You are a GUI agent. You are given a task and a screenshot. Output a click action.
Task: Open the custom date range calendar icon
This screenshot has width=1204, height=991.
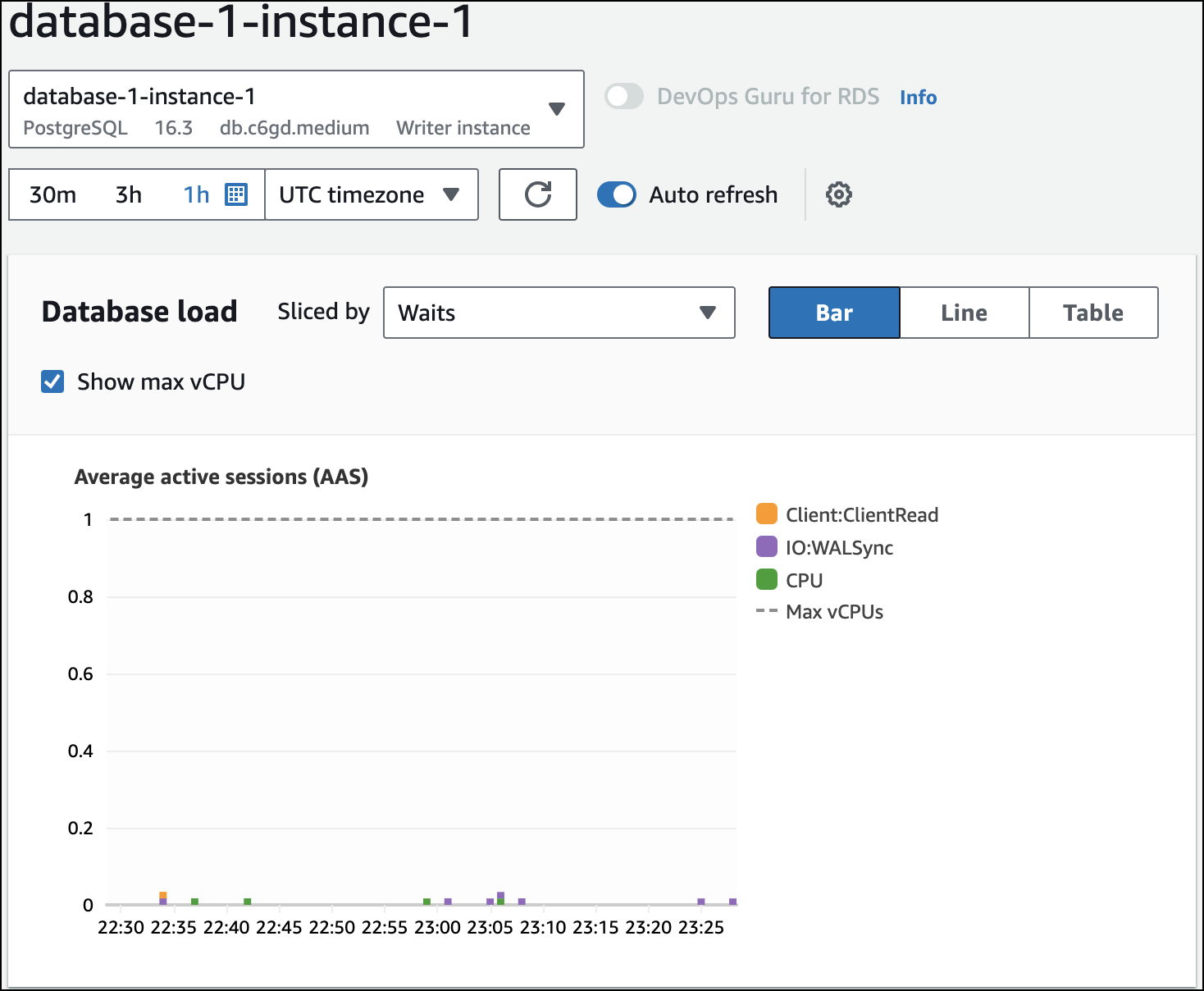point(237,194)
